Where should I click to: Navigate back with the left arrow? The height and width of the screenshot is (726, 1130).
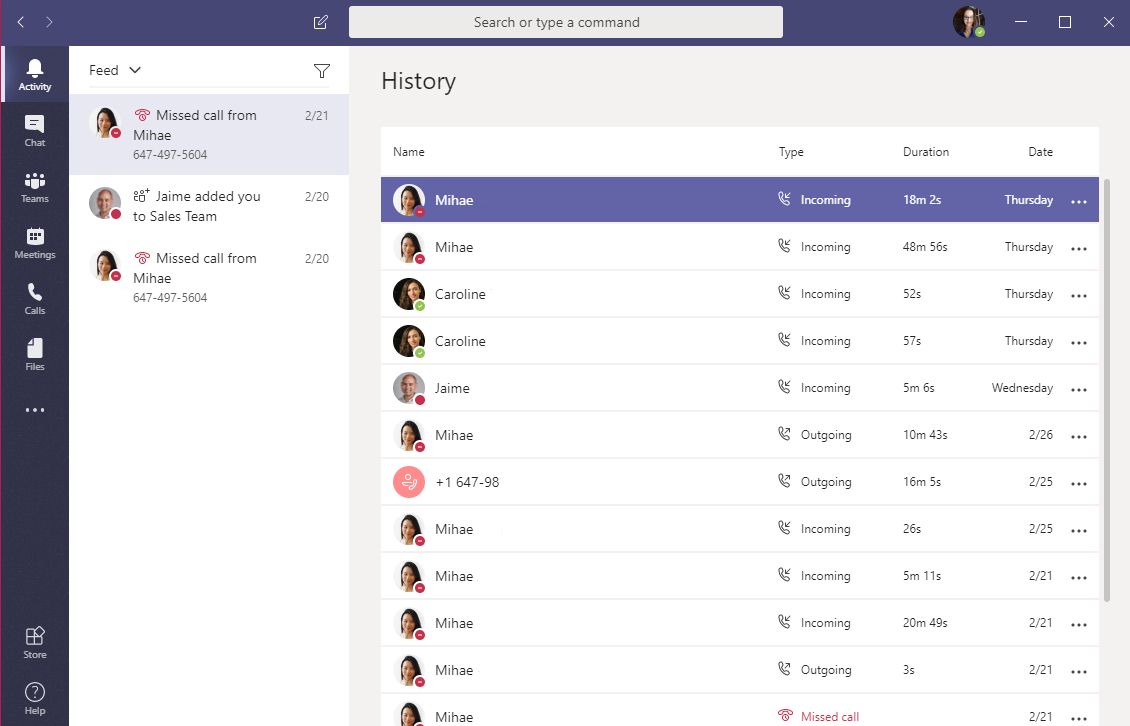pyautogui.click(x=19, y=21)
